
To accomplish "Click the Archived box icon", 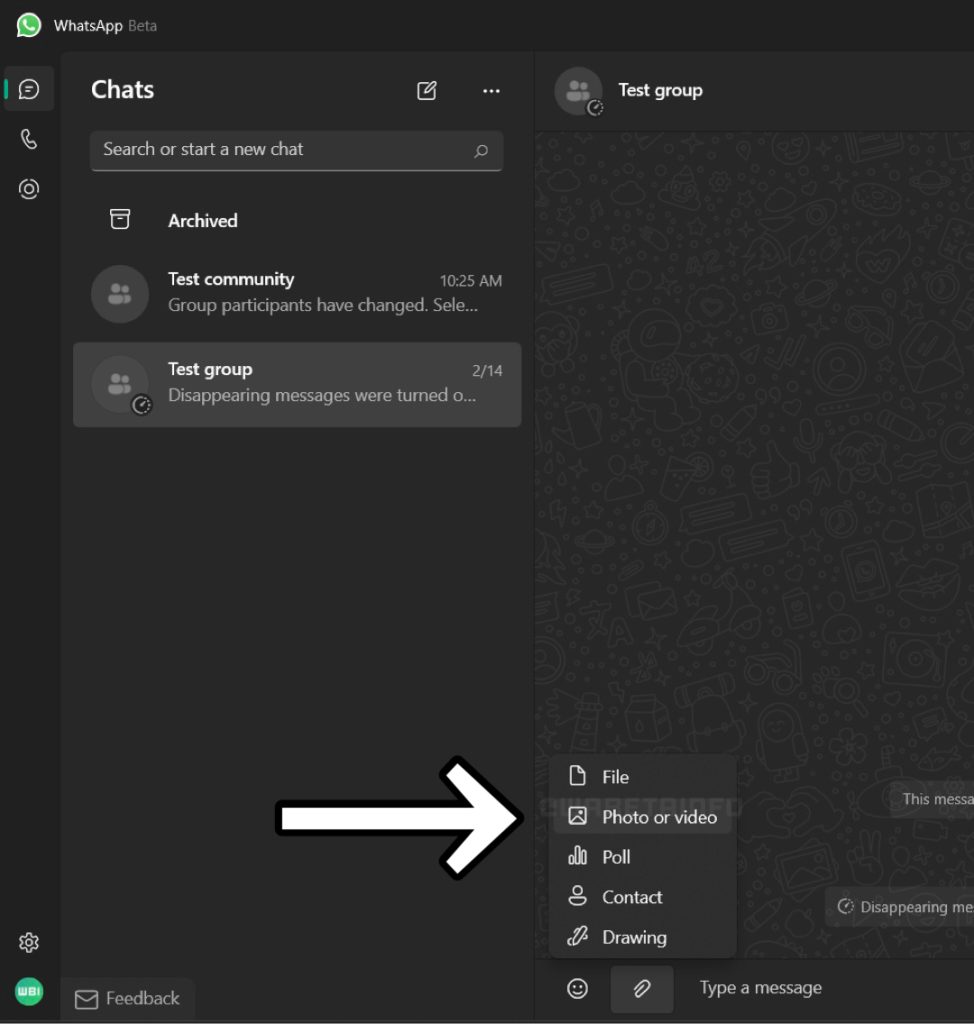I will click(x=120, y=219).
